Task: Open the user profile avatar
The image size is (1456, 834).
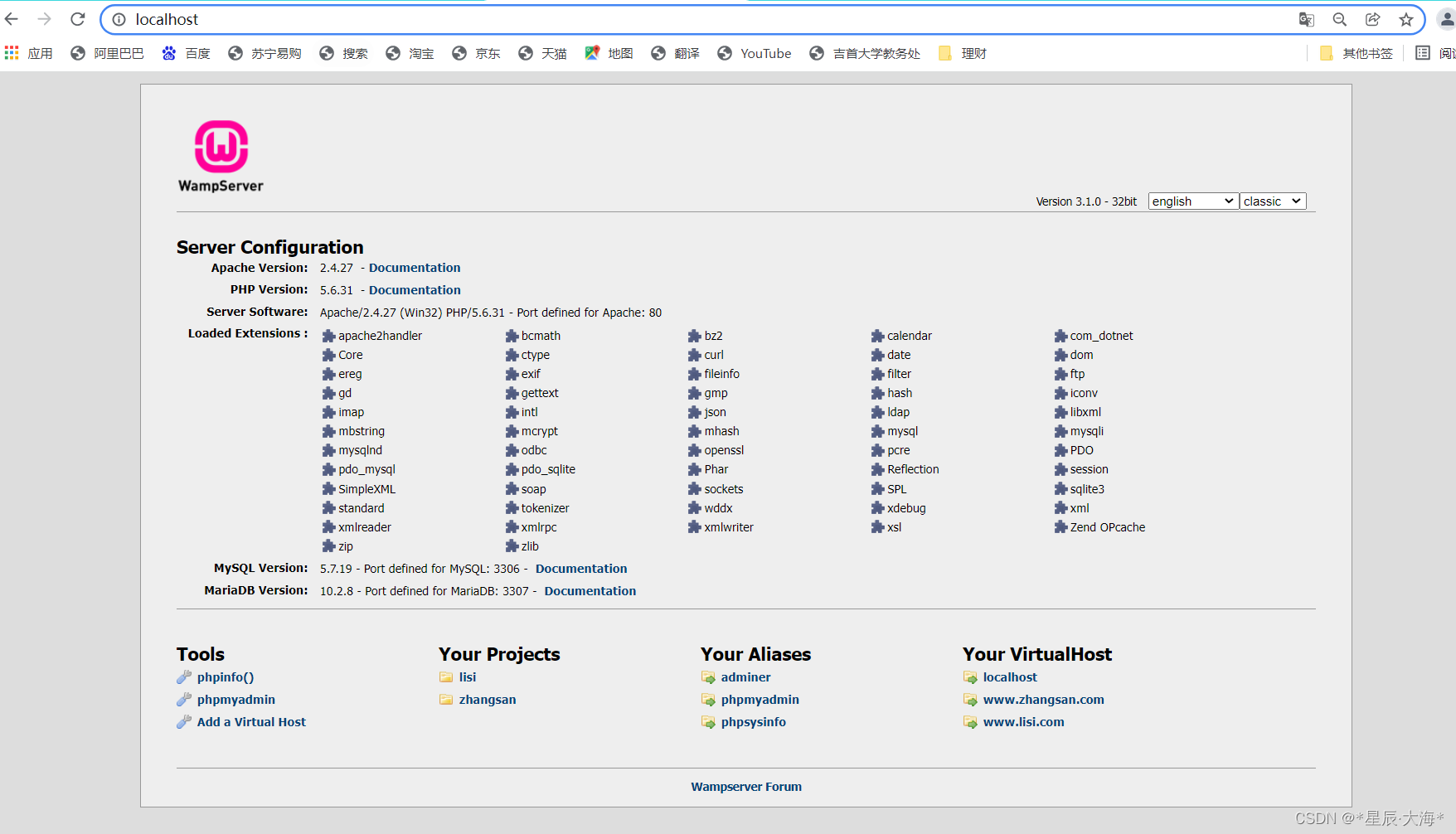Action: tap(1446, 19)
